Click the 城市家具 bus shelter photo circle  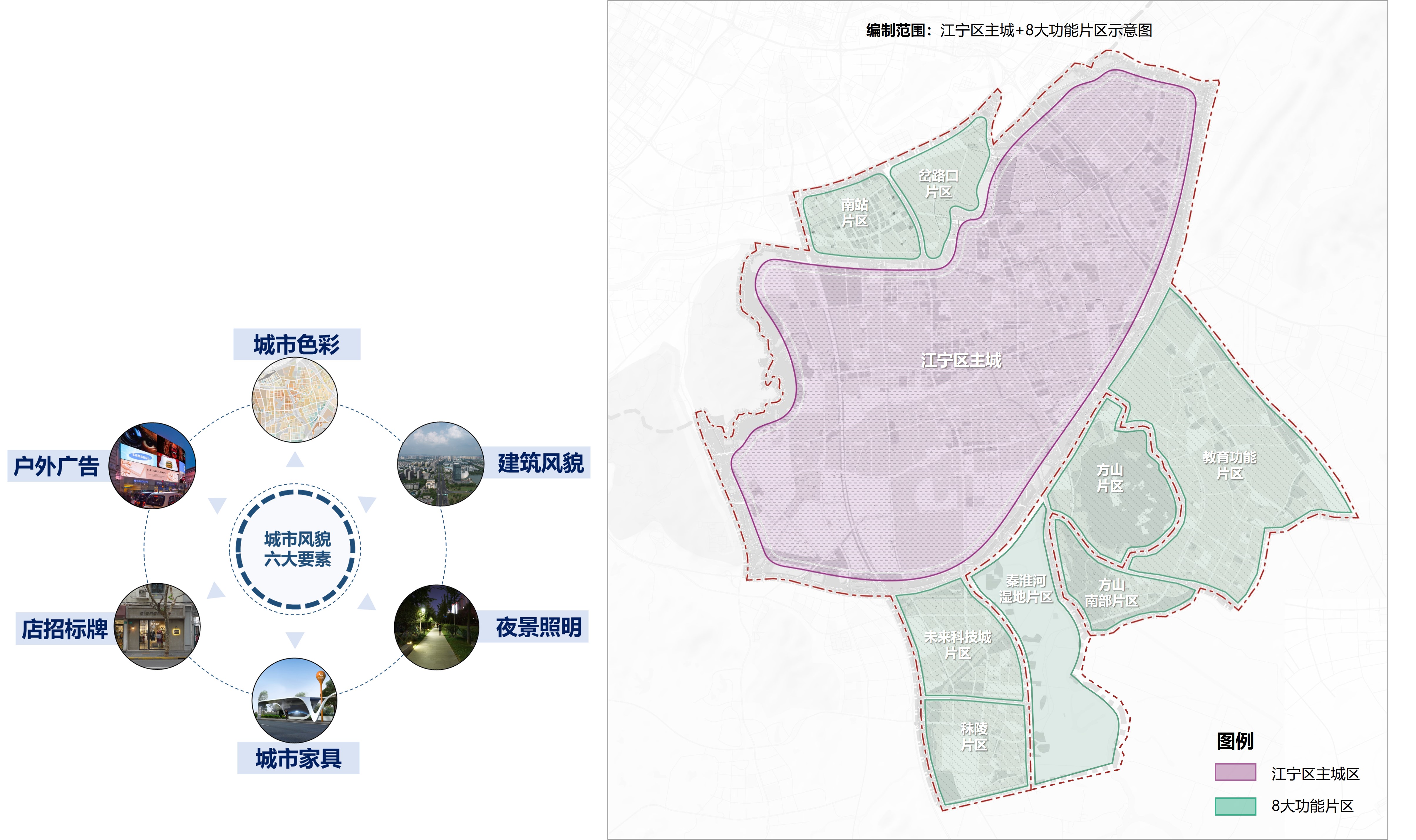(294, 700)
